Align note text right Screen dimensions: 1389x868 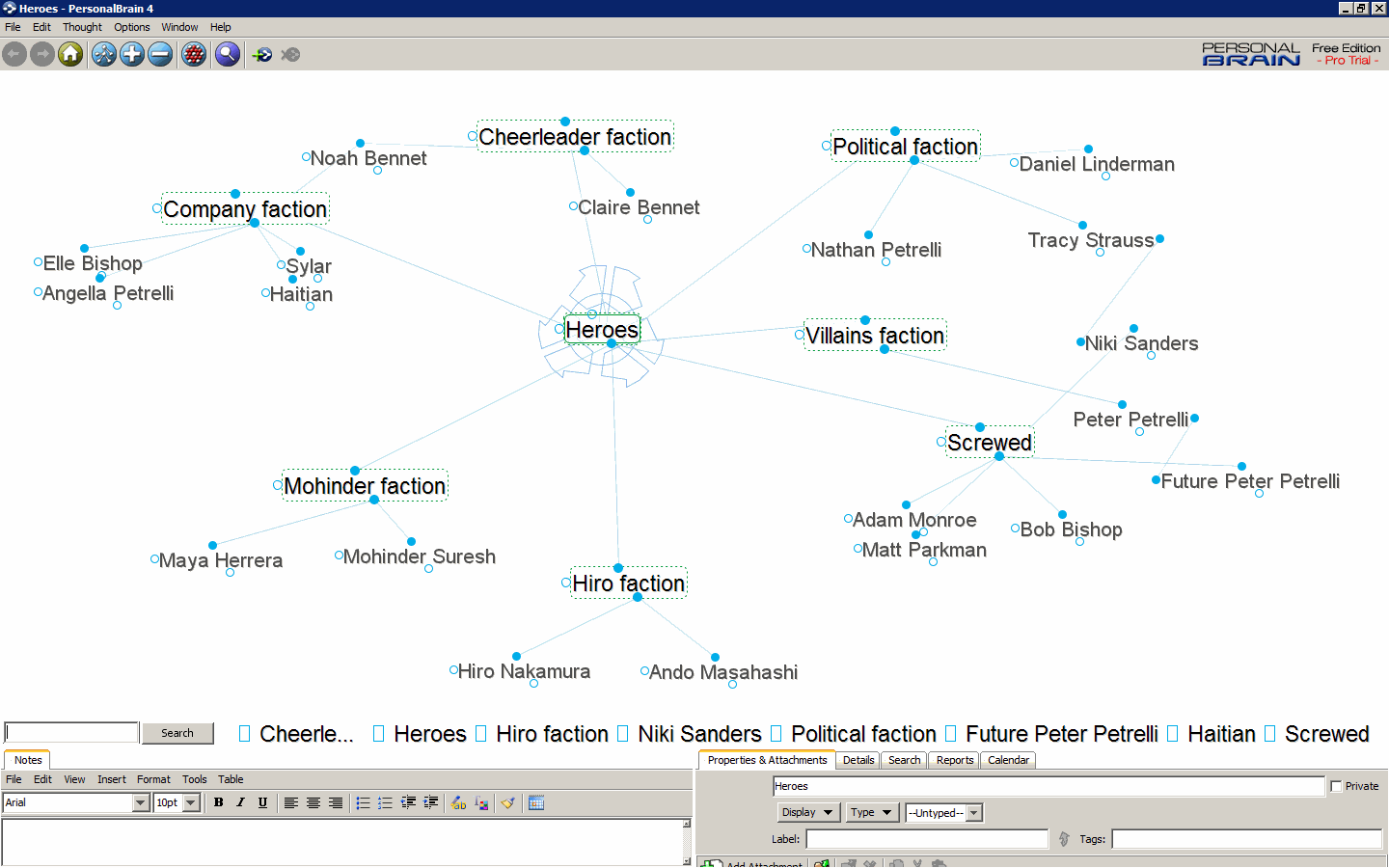[x=336, y=802]
